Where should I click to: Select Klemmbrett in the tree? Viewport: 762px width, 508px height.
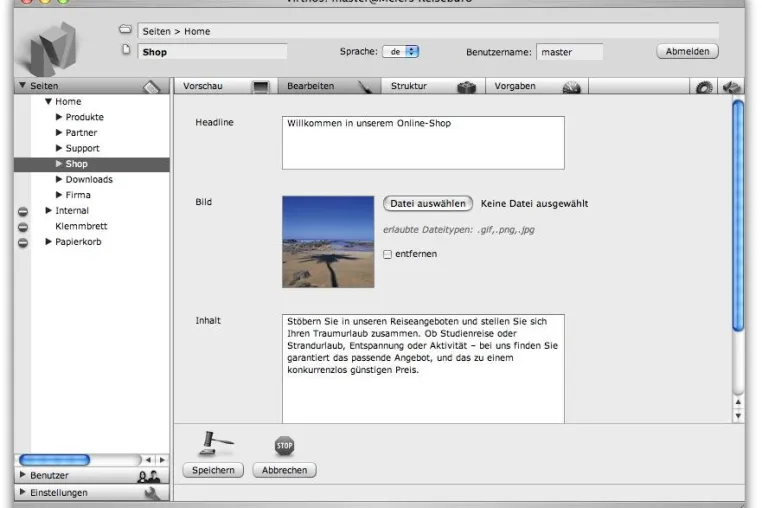[81, 226]
